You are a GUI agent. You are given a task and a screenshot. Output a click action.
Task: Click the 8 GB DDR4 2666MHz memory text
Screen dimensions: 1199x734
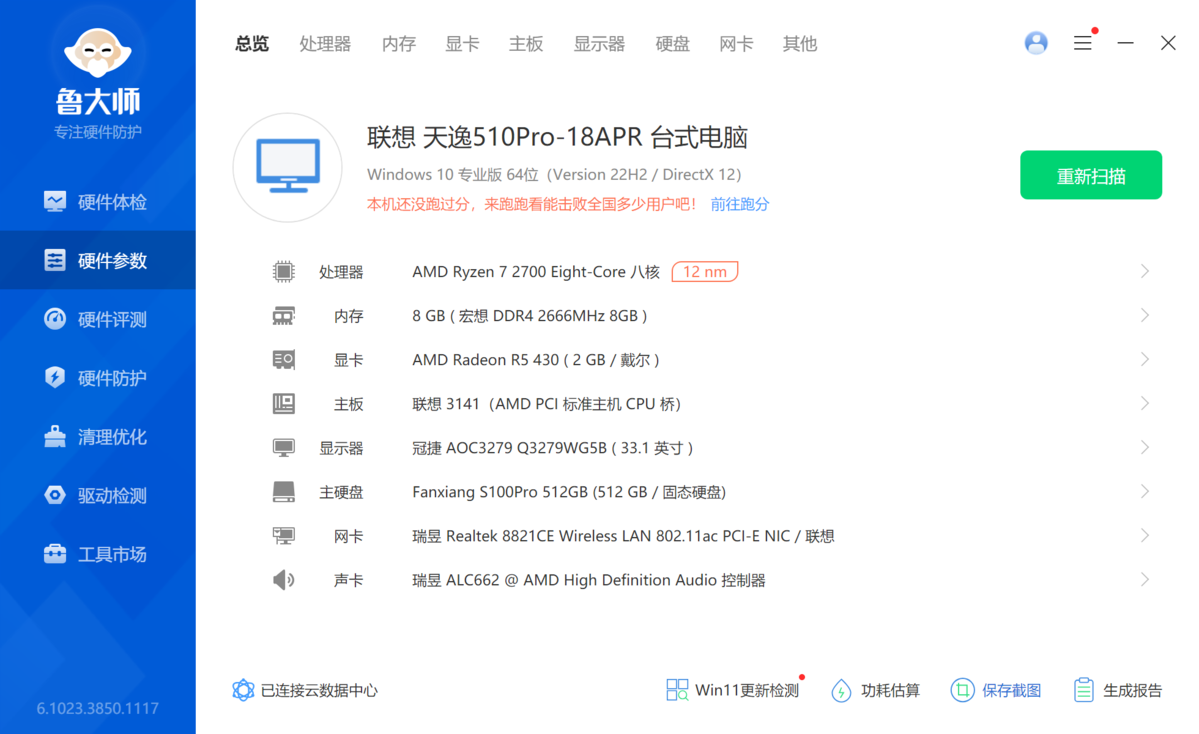(x=530, y=316)
